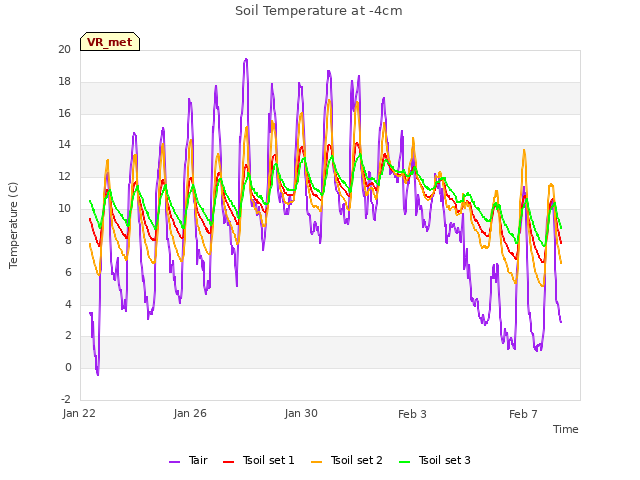Screen dimensions: 640x480
Task: Click the 12 y-axis tick label
Action: (64, 177)
